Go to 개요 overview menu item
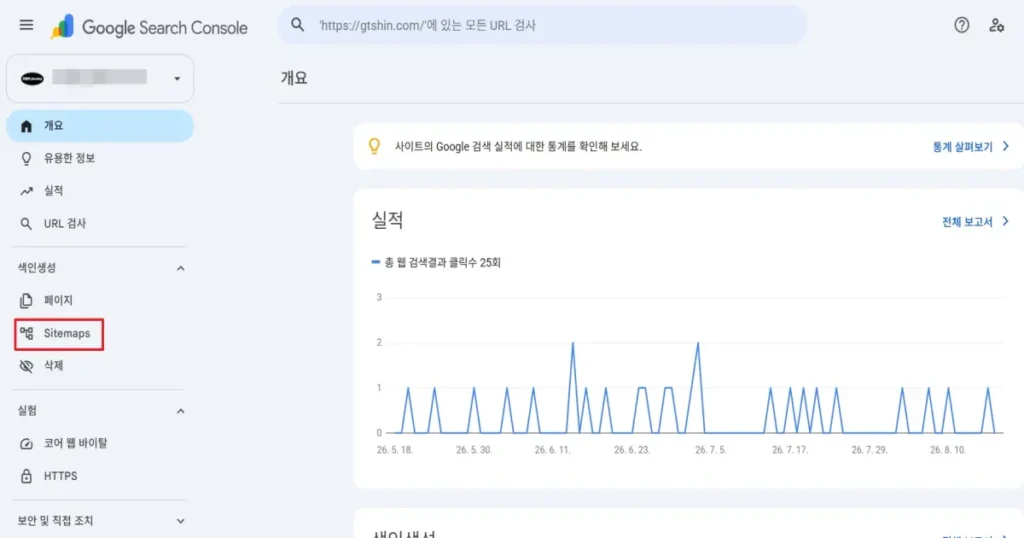The image size is (1024, 538). (100, 126)
